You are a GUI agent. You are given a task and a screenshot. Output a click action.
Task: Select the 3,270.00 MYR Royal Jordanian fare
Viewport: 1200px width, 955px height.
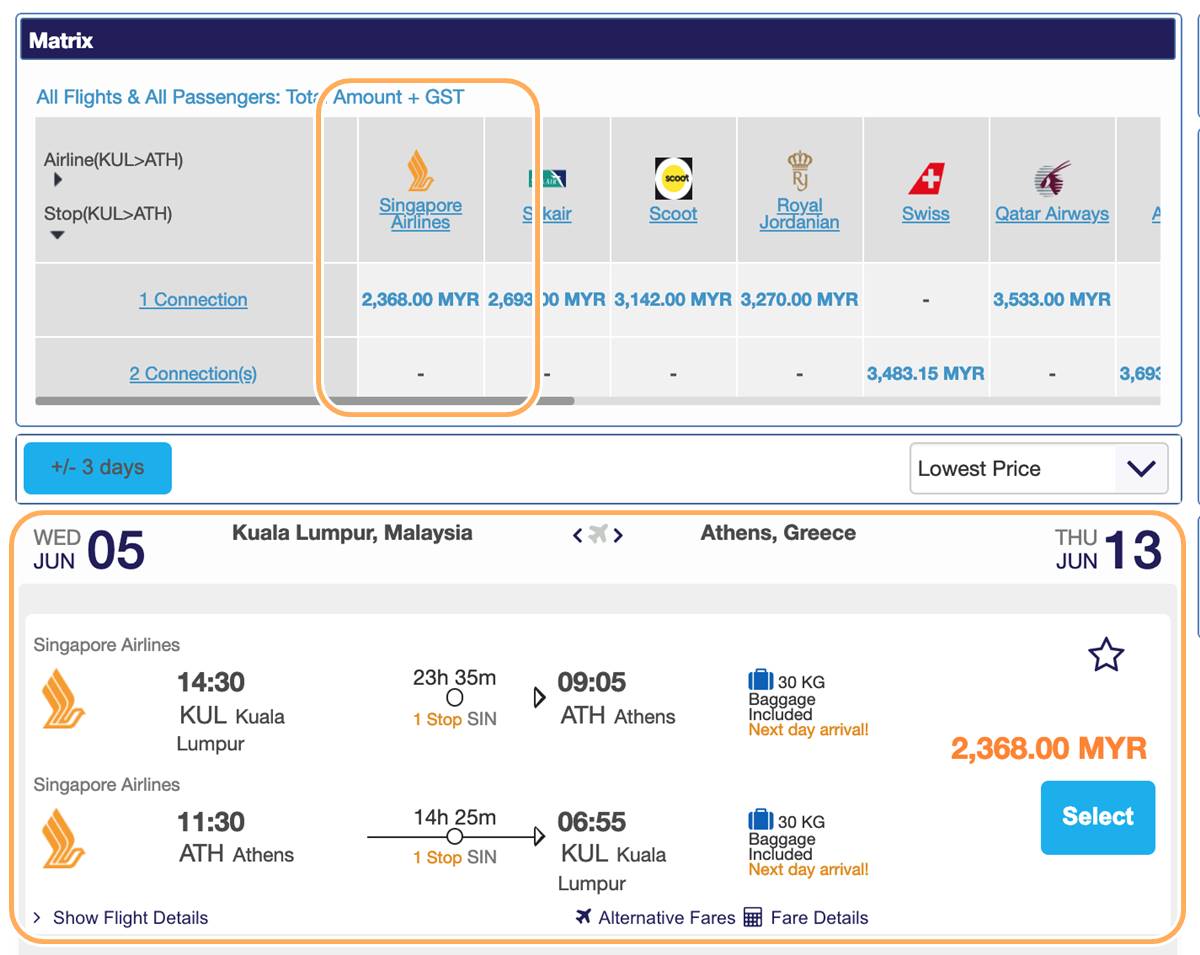coord(799,299)
